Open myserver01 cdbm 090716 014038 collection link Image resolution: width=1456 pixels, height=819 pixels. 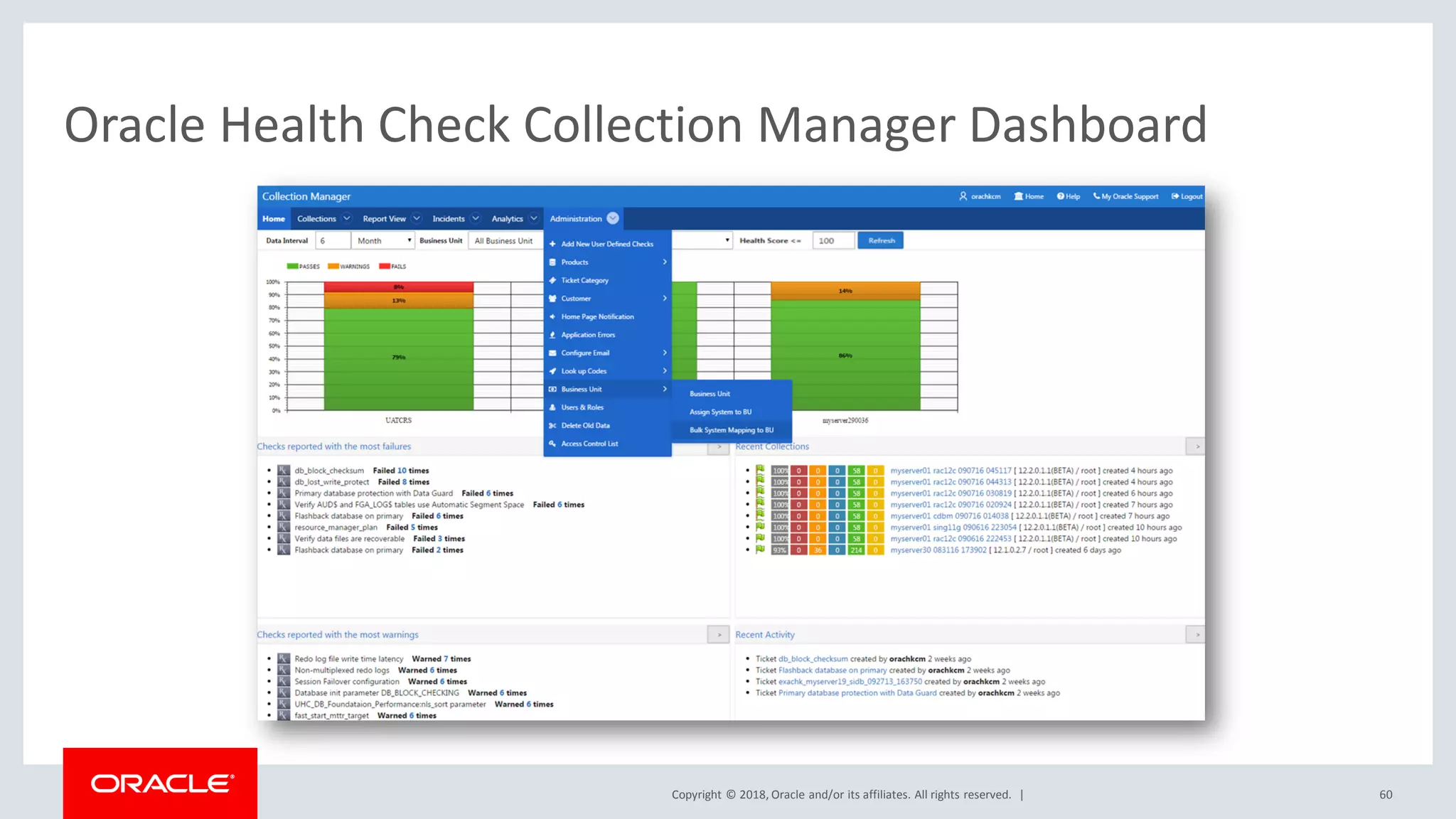click(949, 516)
